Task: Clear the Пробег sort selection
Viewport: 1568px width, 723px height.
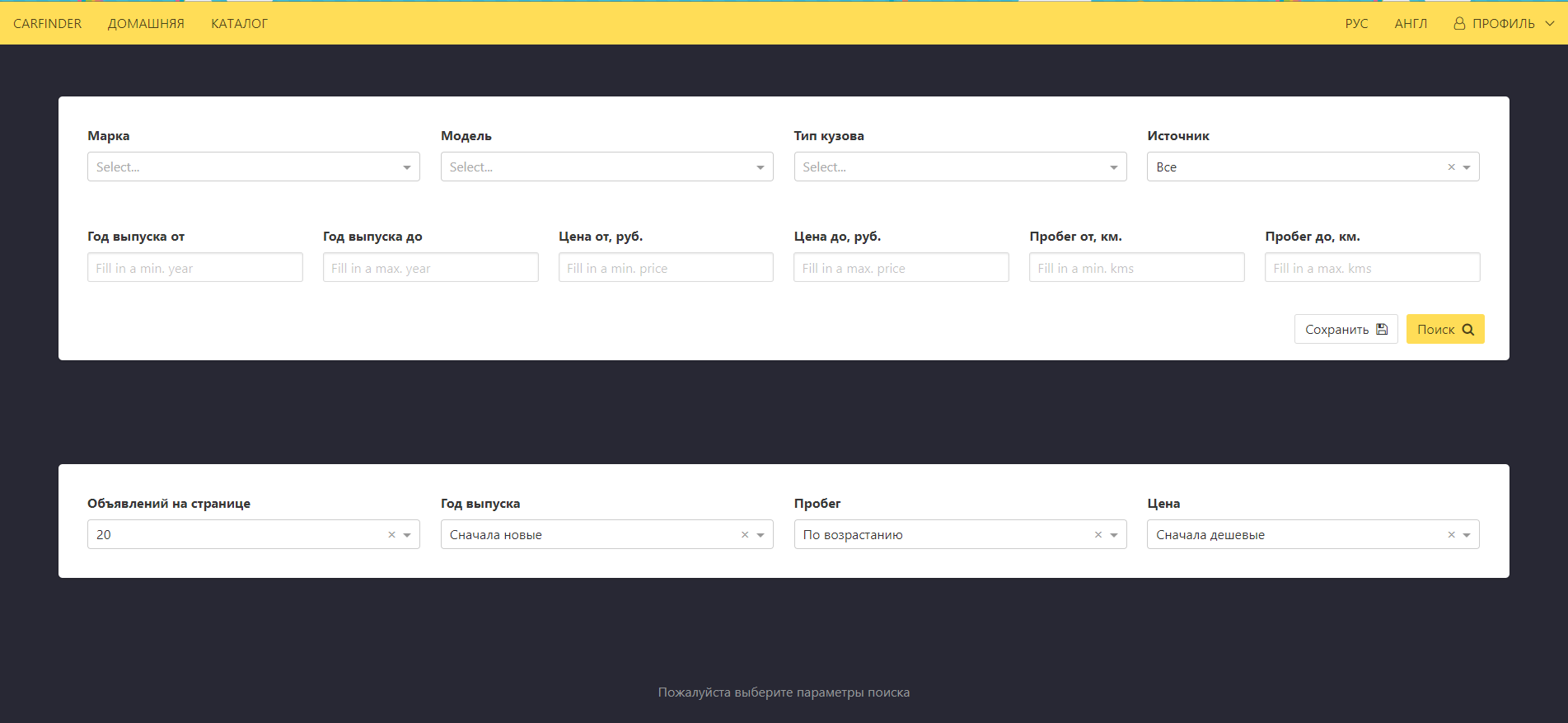Action: [x=1098, y=535]
